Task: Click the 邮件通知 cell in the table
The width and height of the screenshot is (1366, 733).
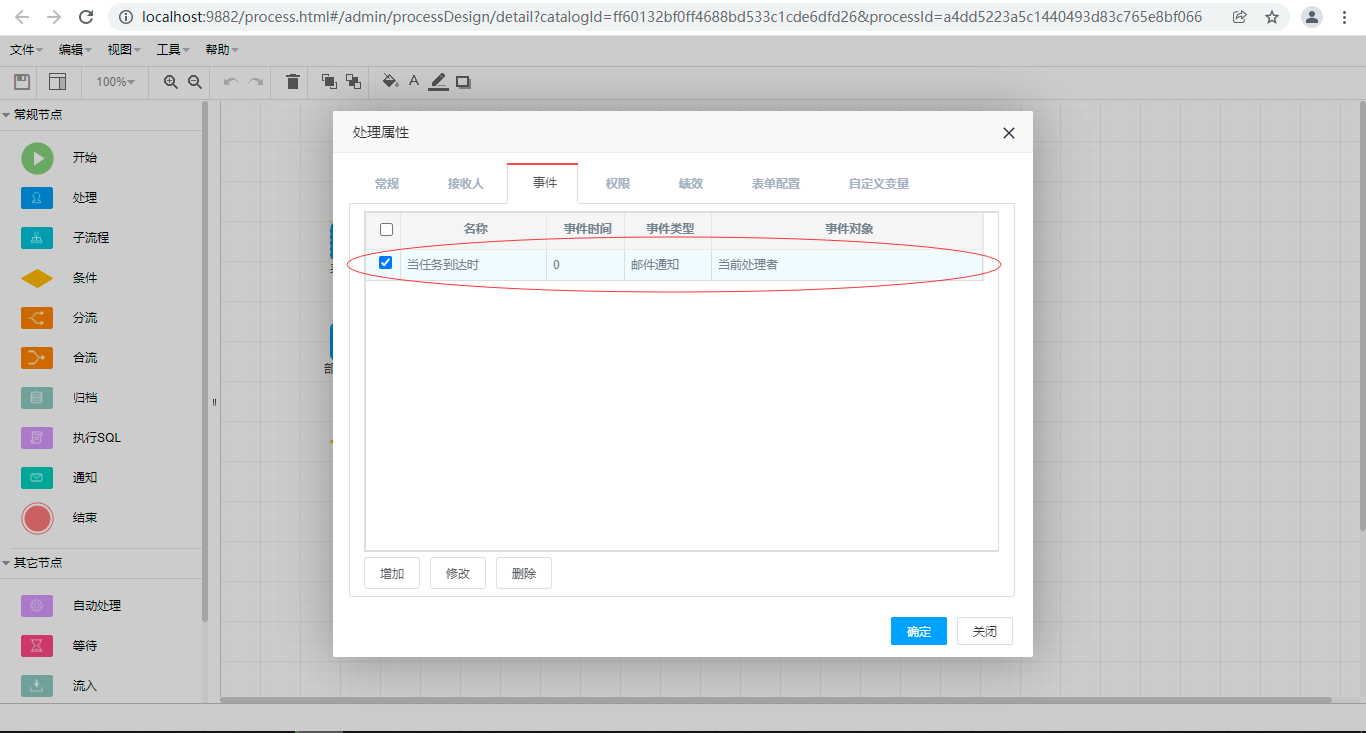Action: point(668,265)
